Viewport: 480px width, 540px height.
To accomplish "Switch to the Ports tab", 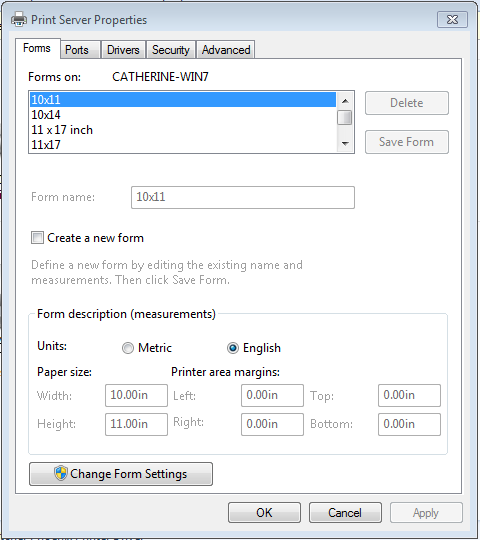I will coord(77,50).
